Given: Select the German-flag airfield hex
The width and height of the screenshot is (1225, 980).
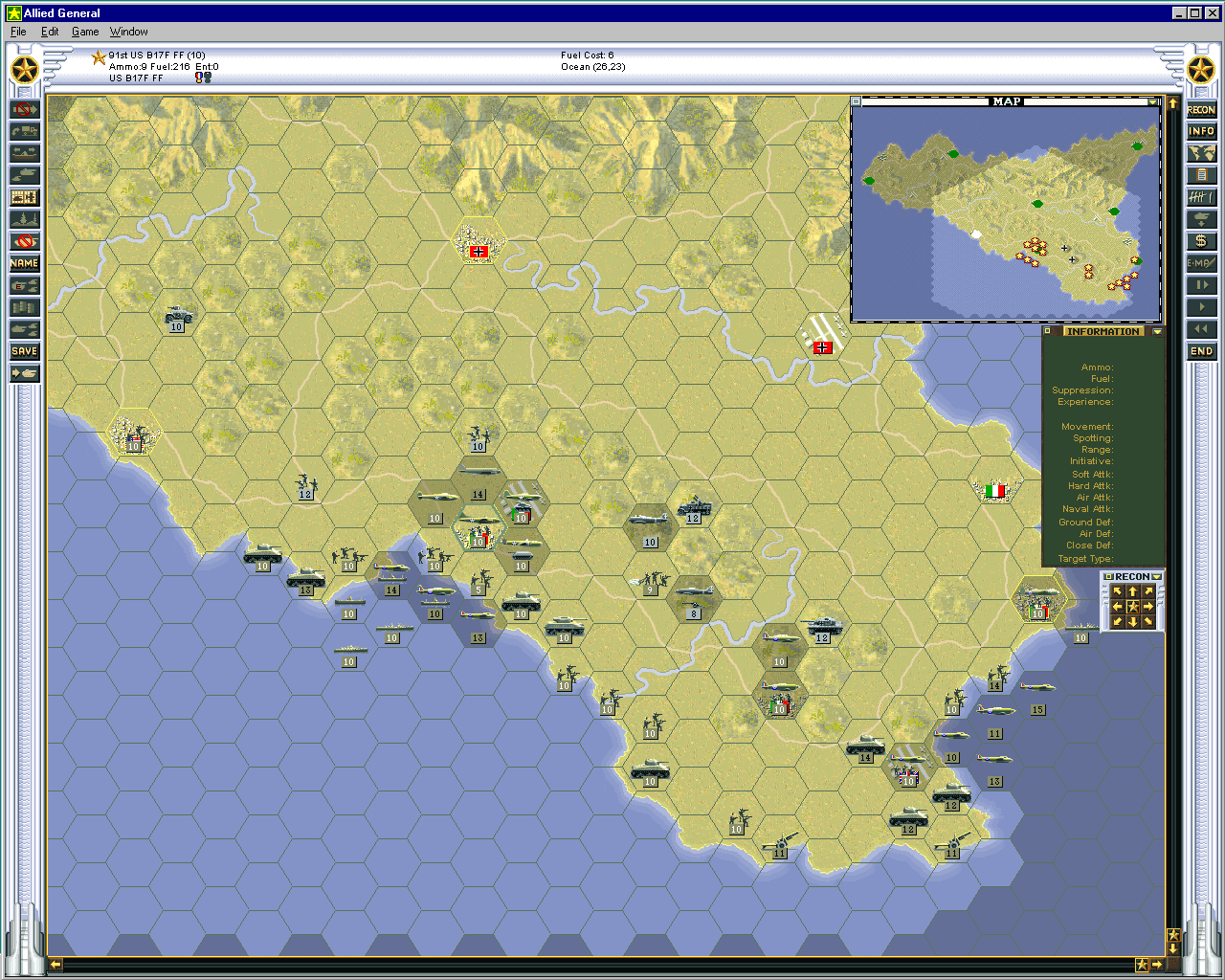Looking at the screenshot, I should (x=822, y=337).
